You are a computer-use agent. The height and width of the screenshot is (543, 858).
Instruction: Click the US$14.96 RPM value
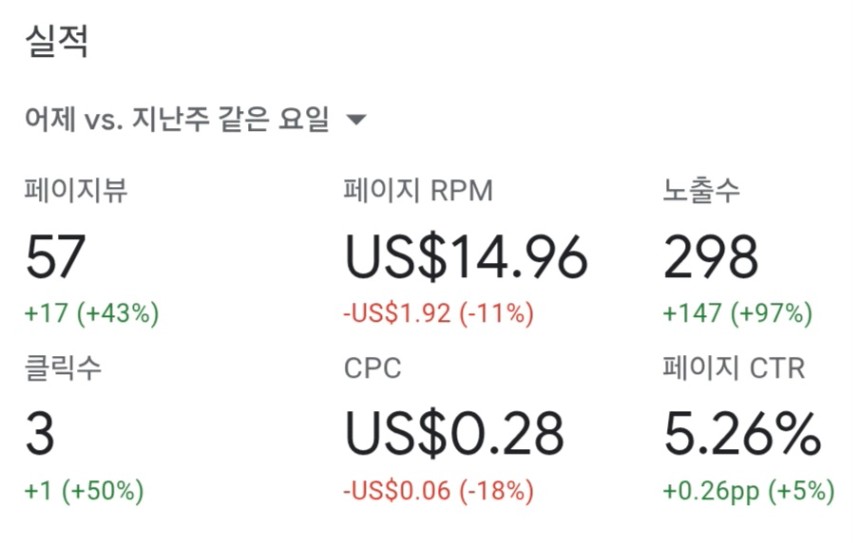click(466, 256)
